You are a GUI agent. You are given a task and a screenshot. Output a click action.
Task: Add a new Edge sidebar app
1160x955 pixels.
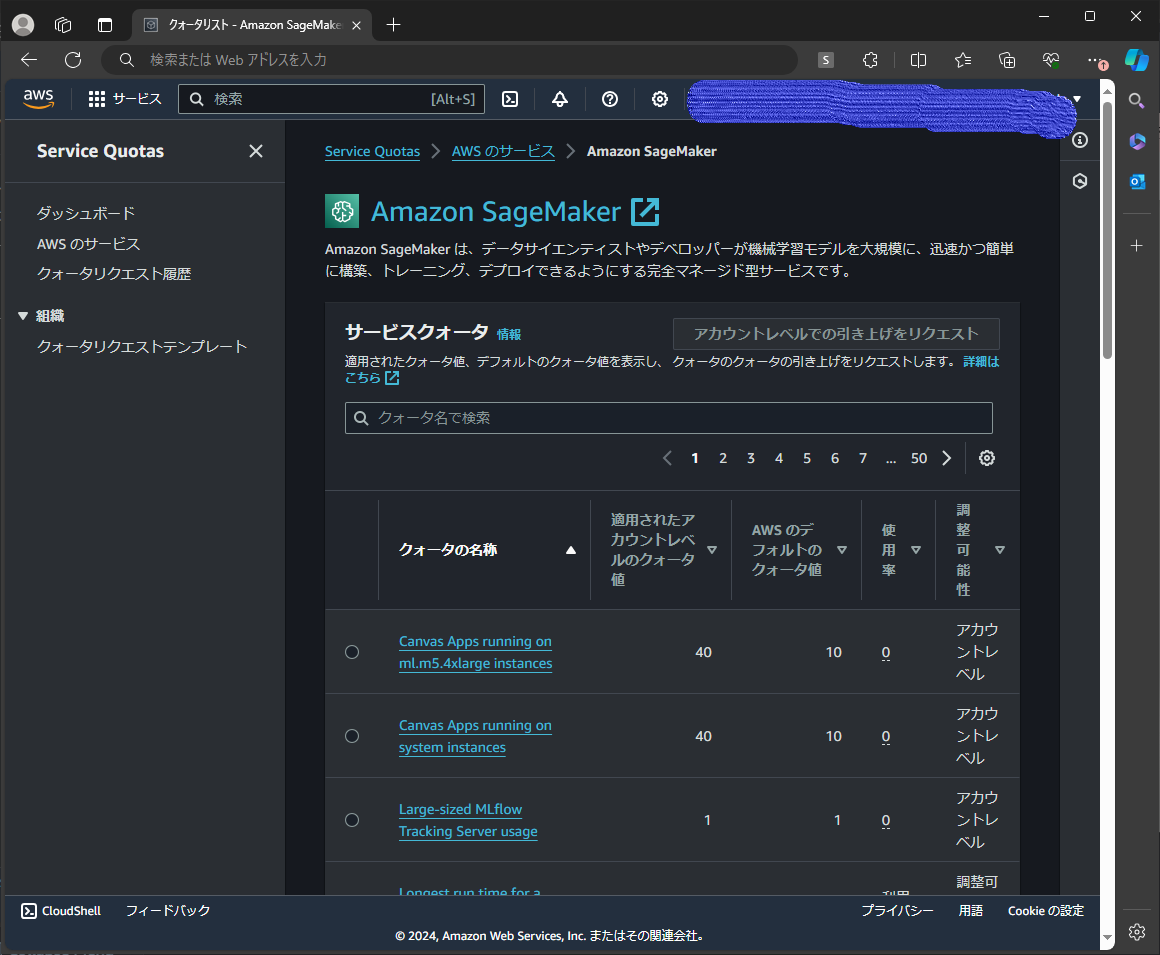pos(1137,246)
